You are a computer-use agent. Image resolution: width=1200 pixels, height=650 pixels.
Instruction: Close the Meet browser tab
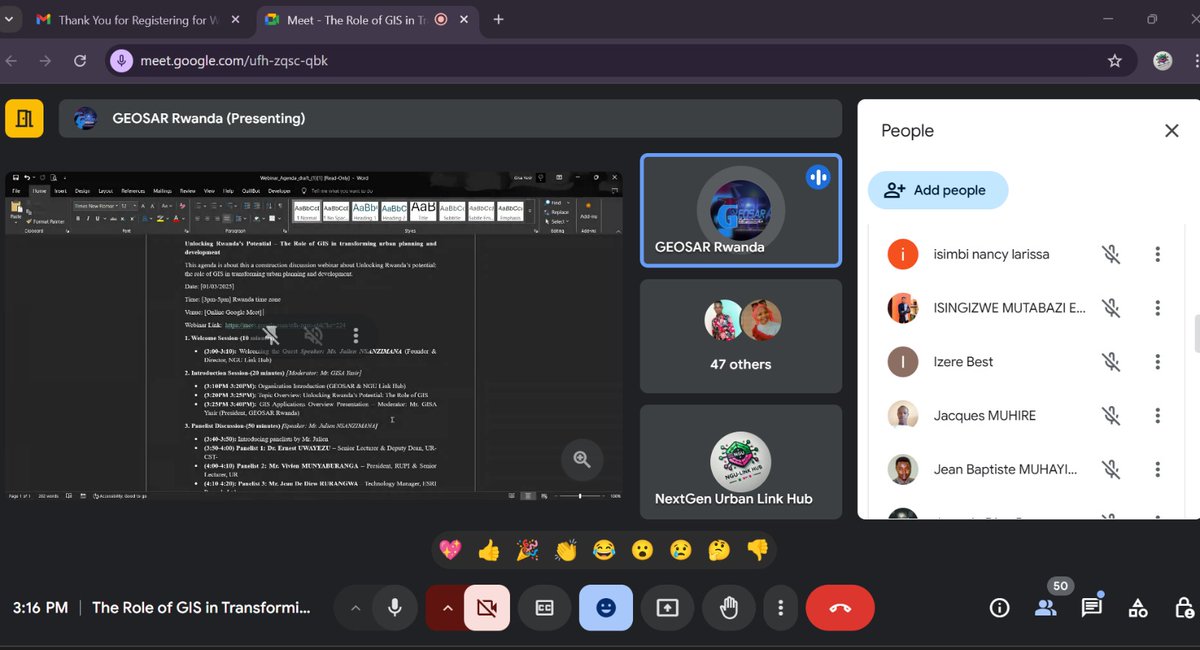(465, 19)
